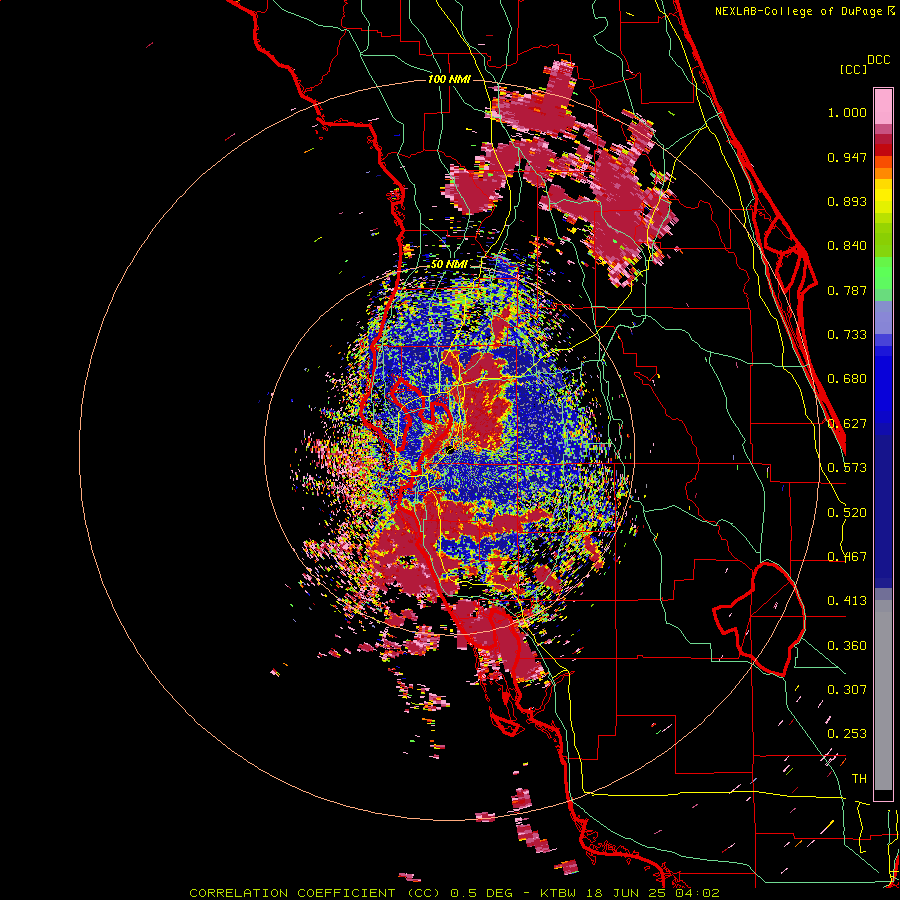Click the 50 NMI range ring label
Viewport: 900px width, 900px height.
point(449,265)
